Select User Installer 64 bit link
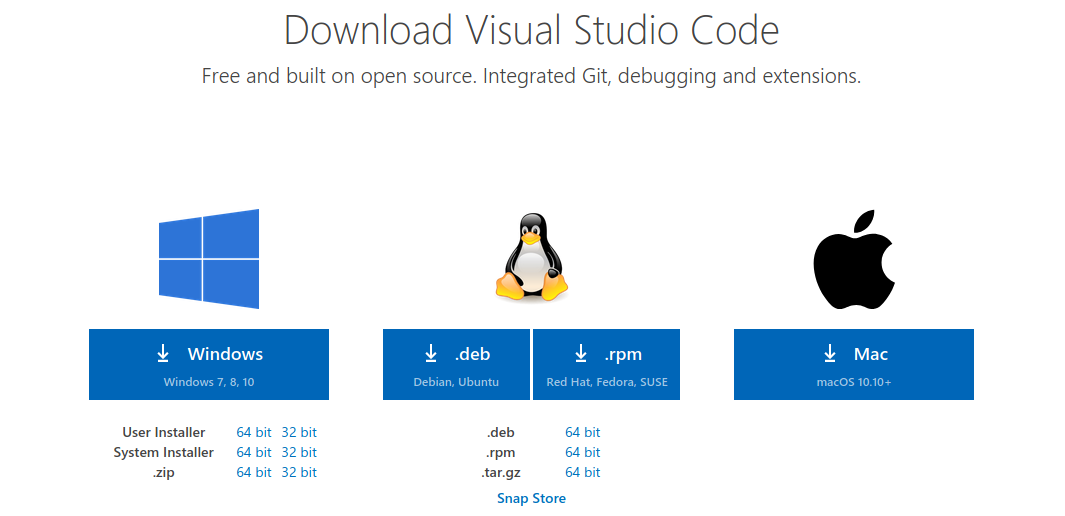This screenshot has width=1065, height=516. [x=254, y=432]
